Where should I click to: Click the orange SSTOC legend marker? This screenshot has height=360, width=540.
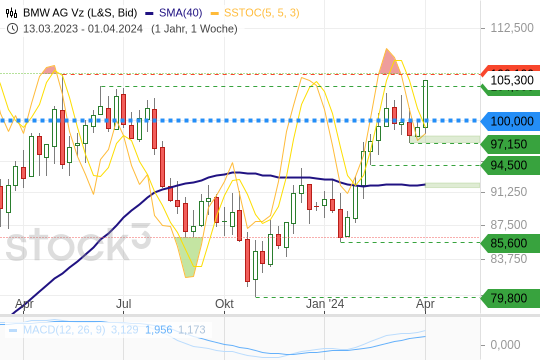(215, 13)
